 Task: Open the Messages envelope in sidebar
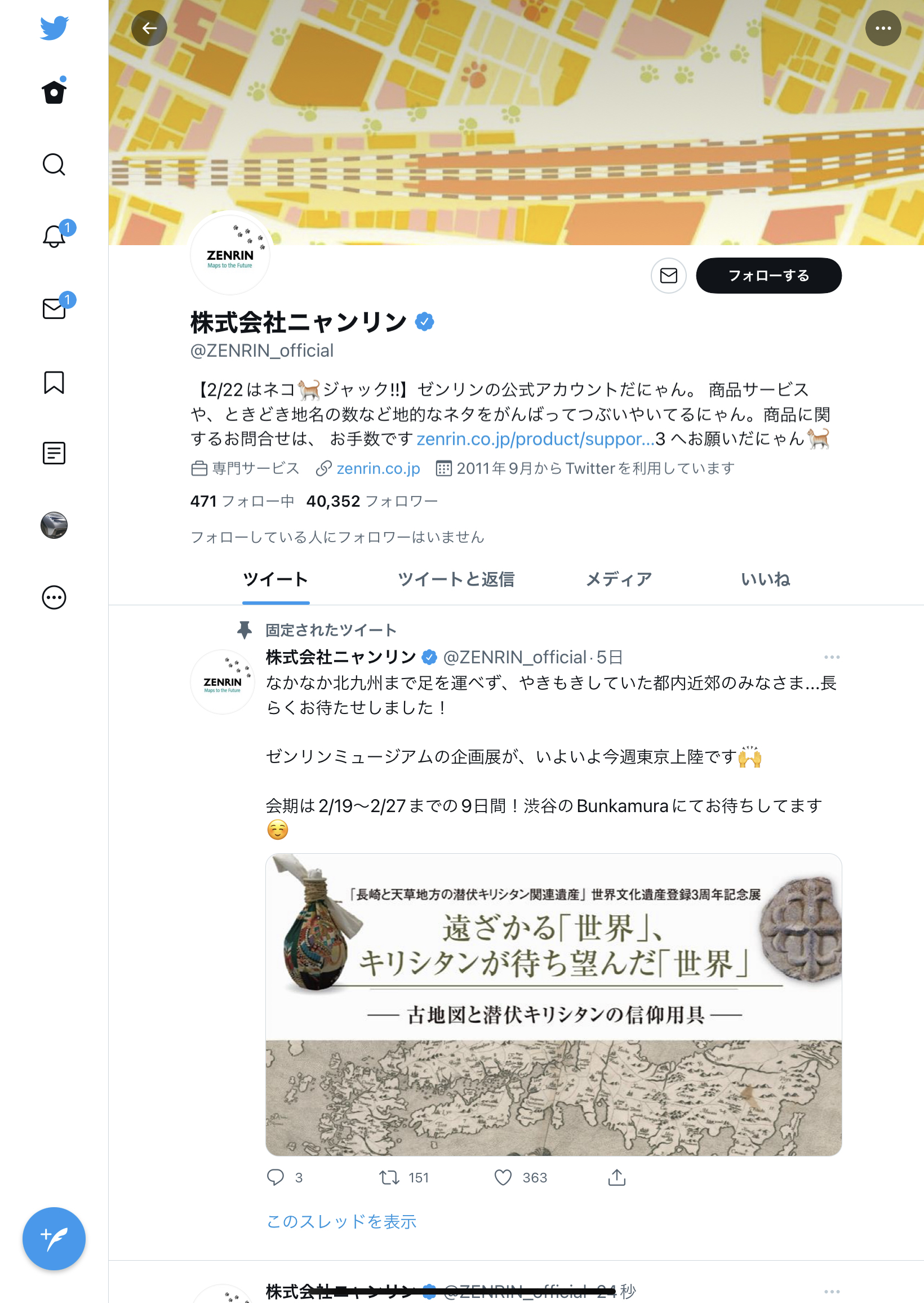pos(54,308)
